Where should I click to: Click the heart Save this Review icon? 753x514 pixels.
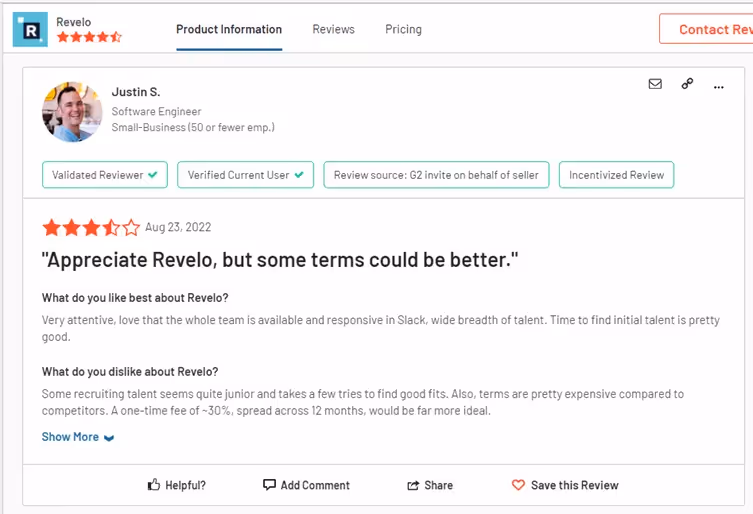518,485
